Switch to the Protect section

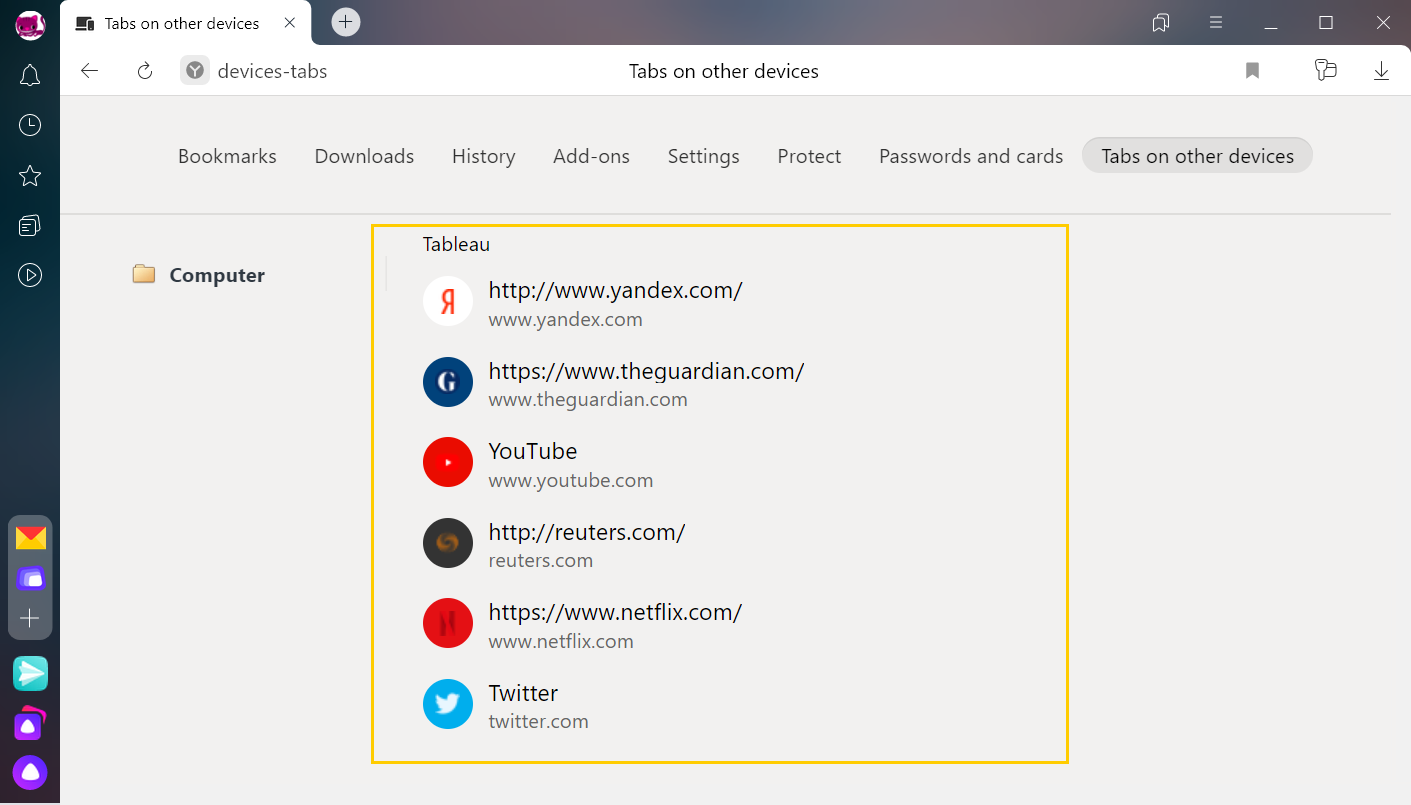[x=809, y=156]
